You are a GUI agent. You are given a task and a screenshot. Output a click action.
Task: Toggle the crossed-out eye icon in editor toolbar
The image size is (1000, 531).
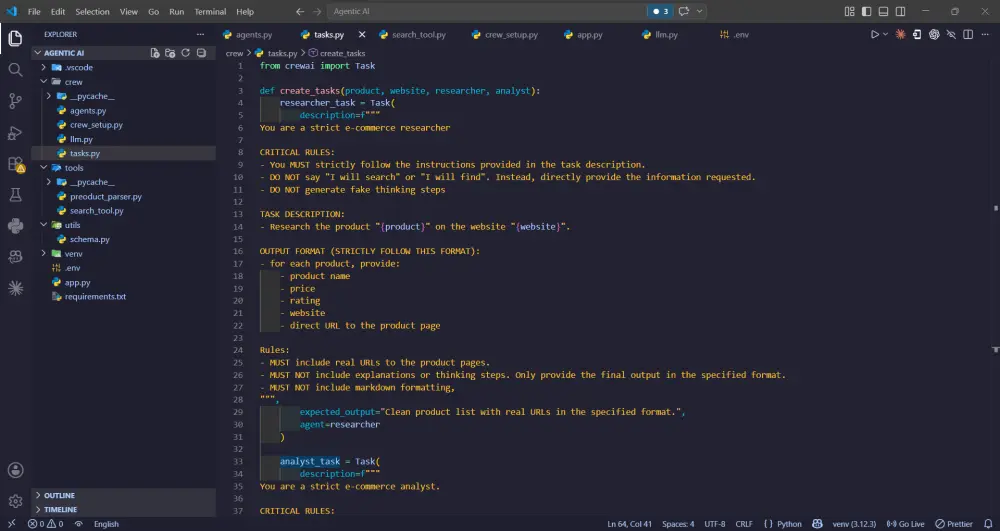tap(951, 34)
